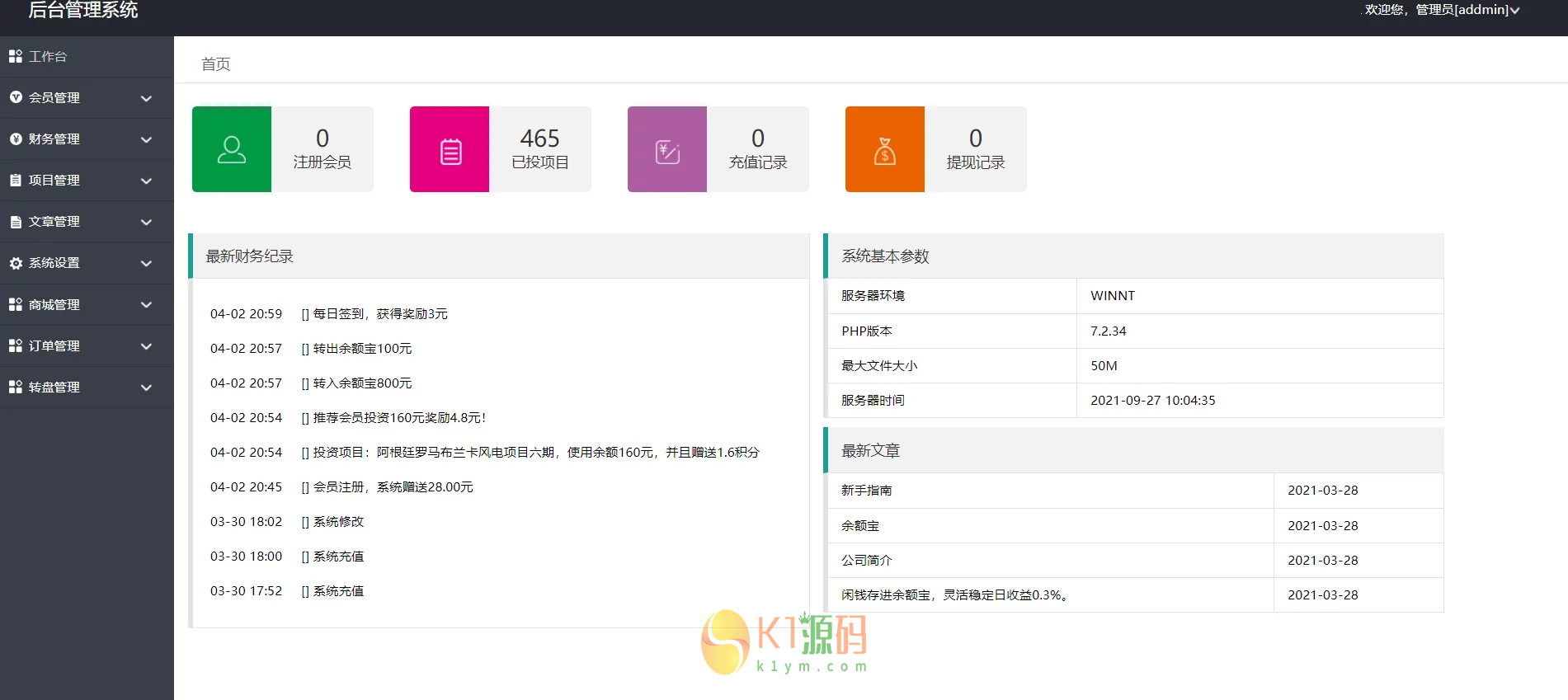Viewport: 1568px width, 700px height.
Task: Click the purple recharge records icon
Action: 666,150
